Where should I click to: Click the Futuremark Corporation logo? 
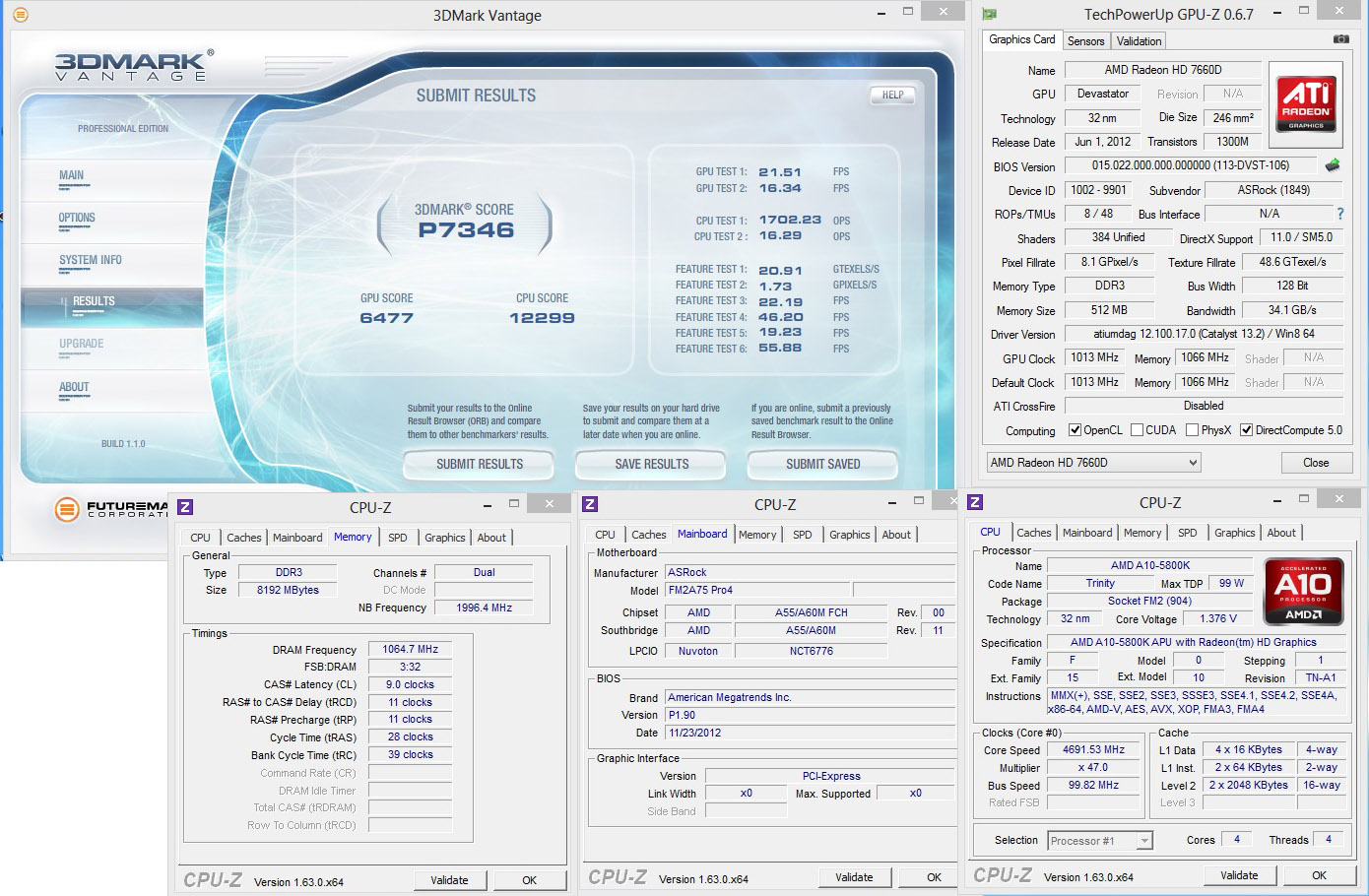coord(110,509)
